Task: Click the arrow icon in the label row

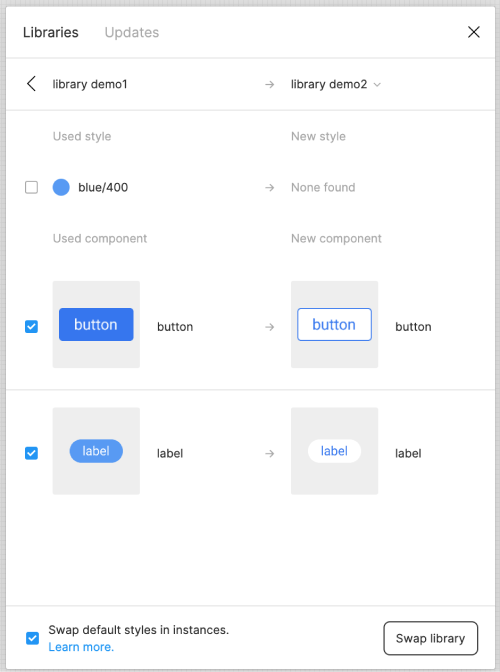Action: coord(269,453)
